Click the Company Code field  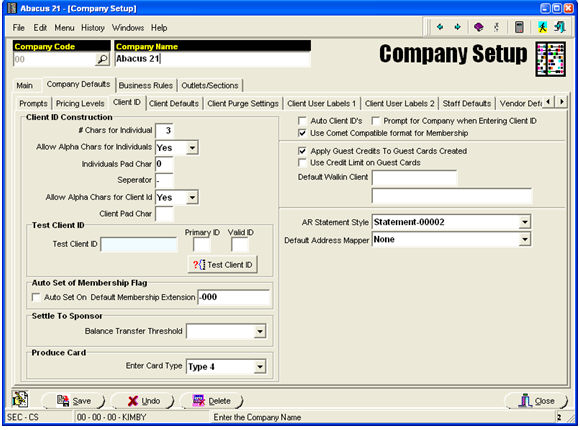(x=54, y=59)
